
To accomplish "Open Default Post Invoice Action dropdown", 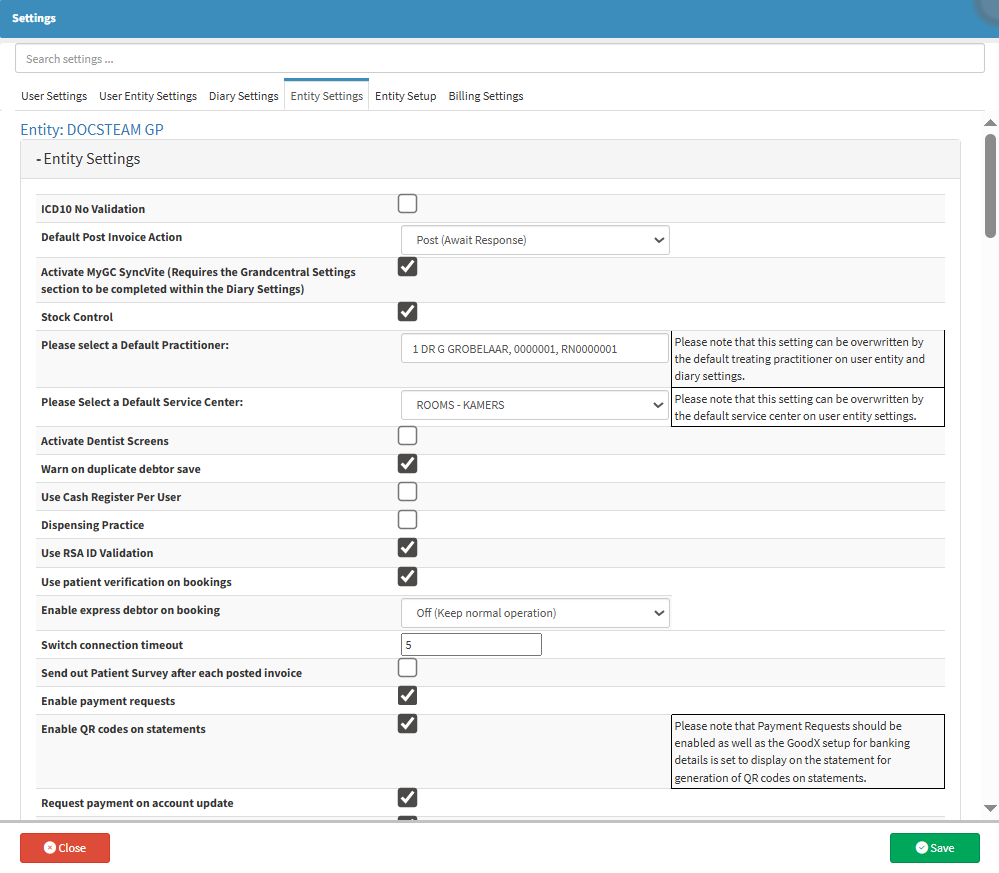I will (535, 240).
